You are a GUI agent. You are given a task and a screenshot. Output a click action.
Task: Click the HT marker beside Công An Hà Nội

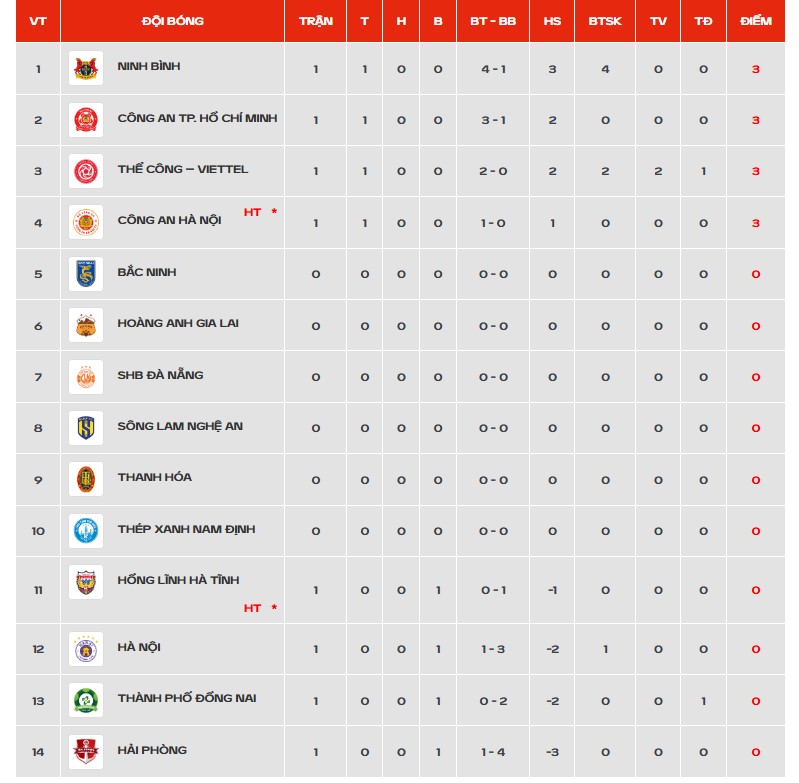click(x=252, y=212)
